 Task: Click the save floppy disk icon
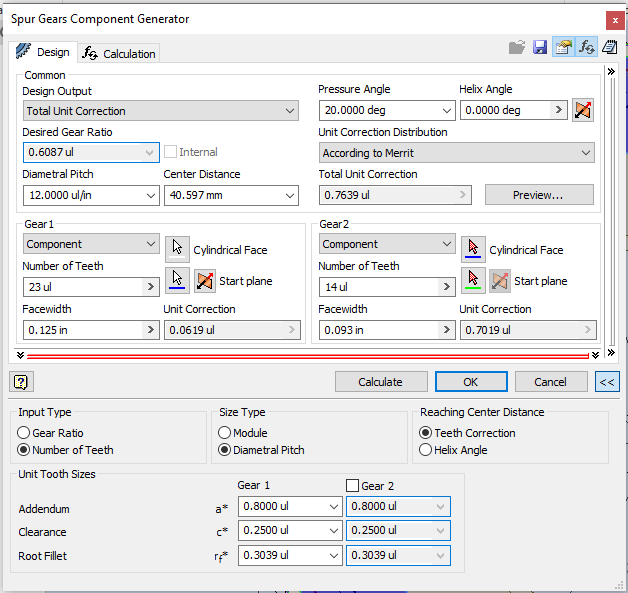[540, 48]
